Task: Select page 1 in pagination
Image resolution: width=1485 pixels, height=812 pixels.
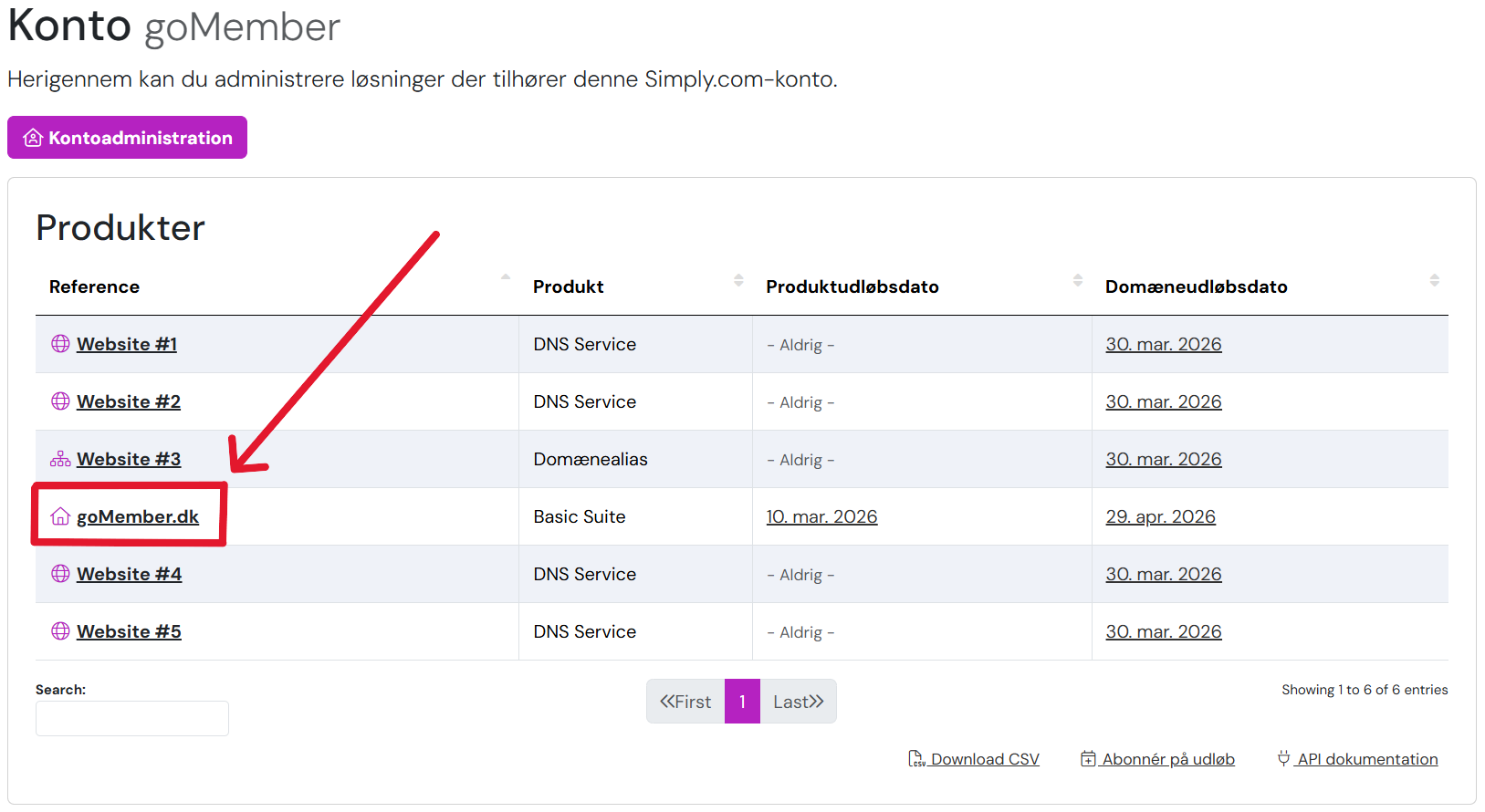Action: [743, 702]
